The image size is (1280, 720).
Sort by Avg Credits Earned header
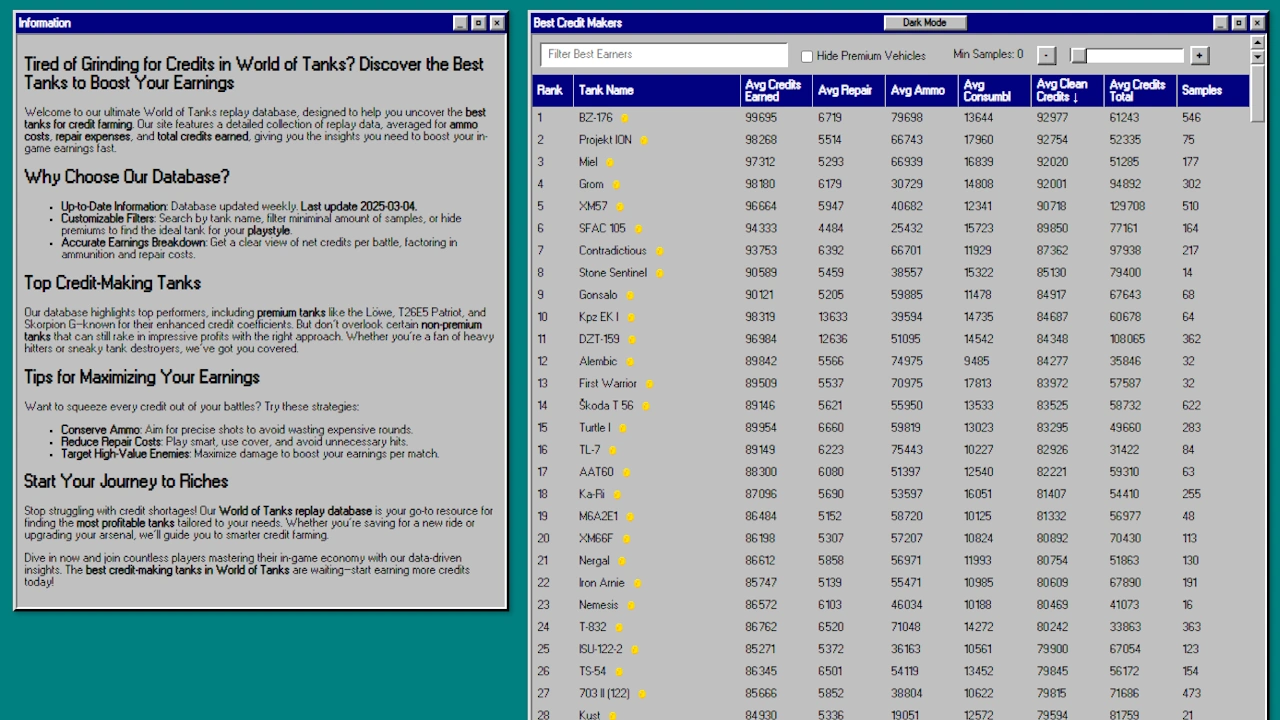coord(776,90)
